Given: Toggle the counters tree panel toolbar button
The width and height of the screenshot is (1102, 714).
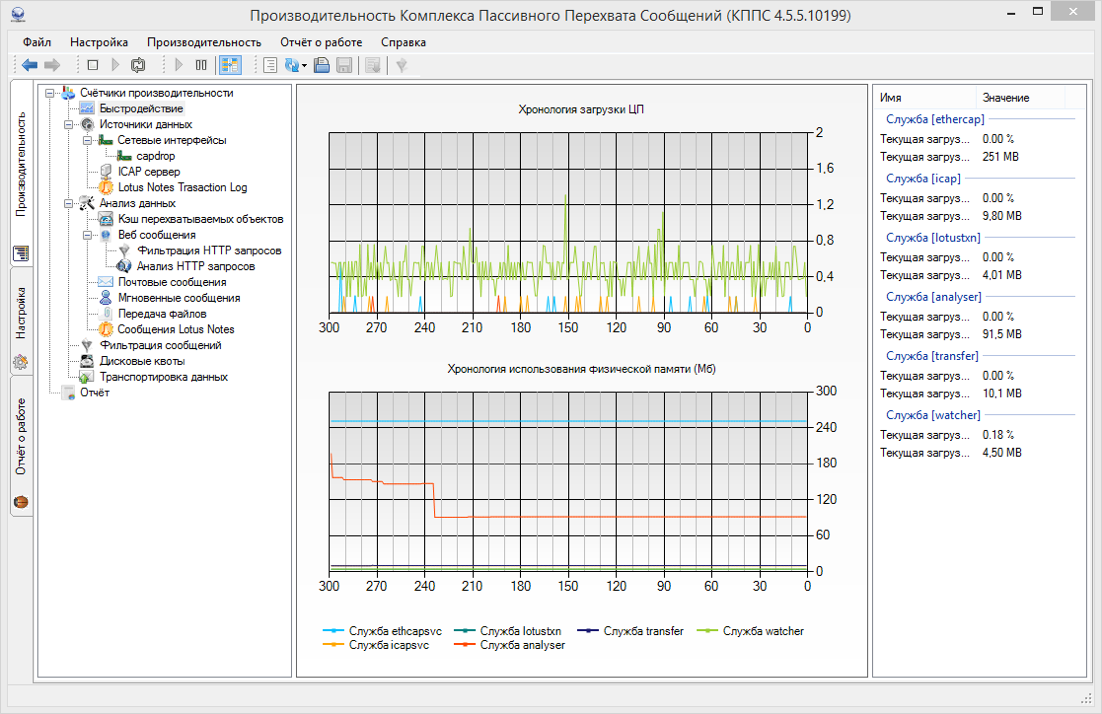Looking at the screenshot, I should pos(229,65).
